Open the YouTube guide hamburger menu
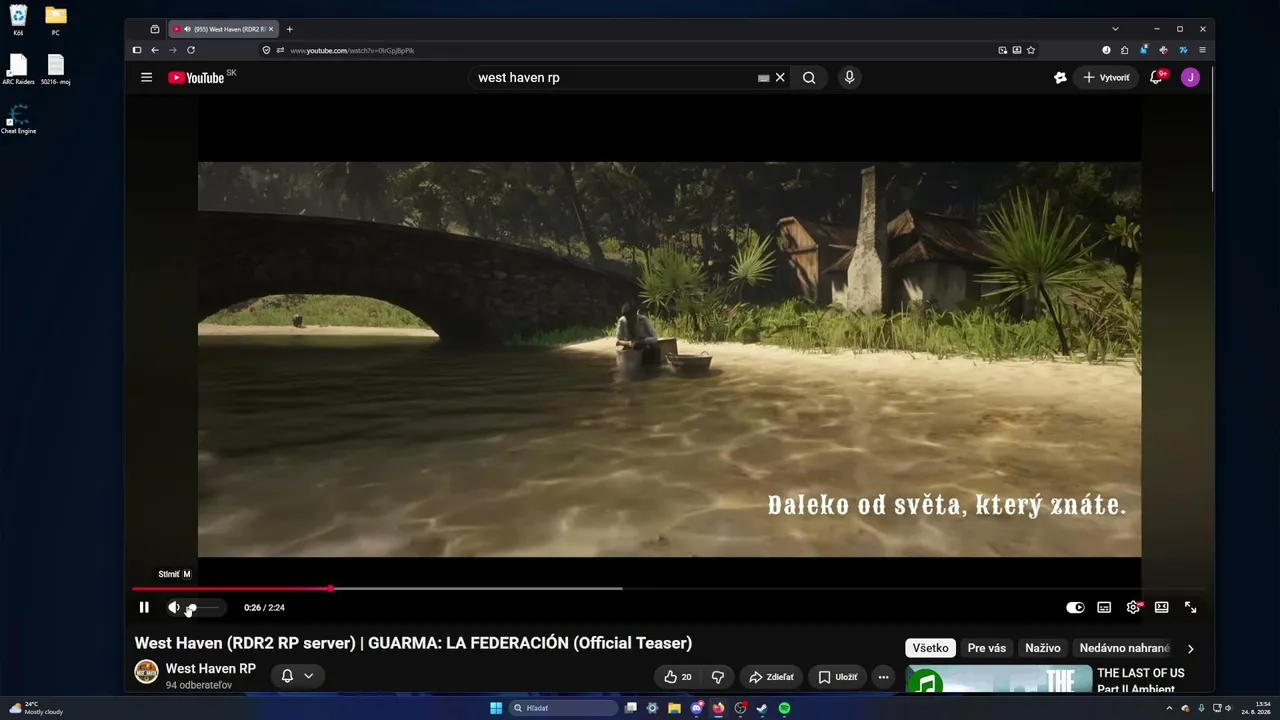The image size is (1280, 720). pyautogui.click(x=146, y=77)
